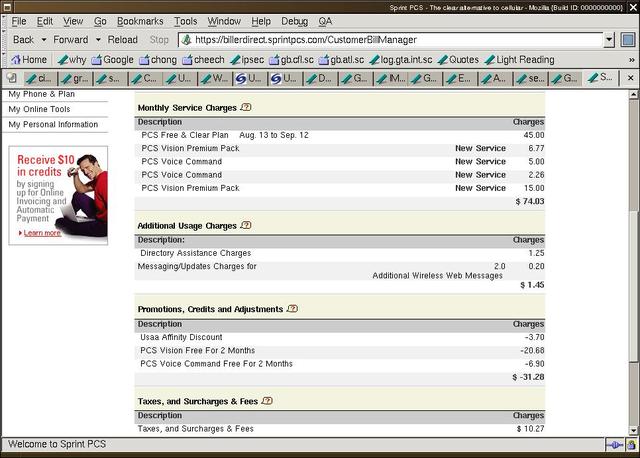Screen dimensions: 640x458
Task: Select the '$ 74.03' total
Action: (x=530, y=201)
